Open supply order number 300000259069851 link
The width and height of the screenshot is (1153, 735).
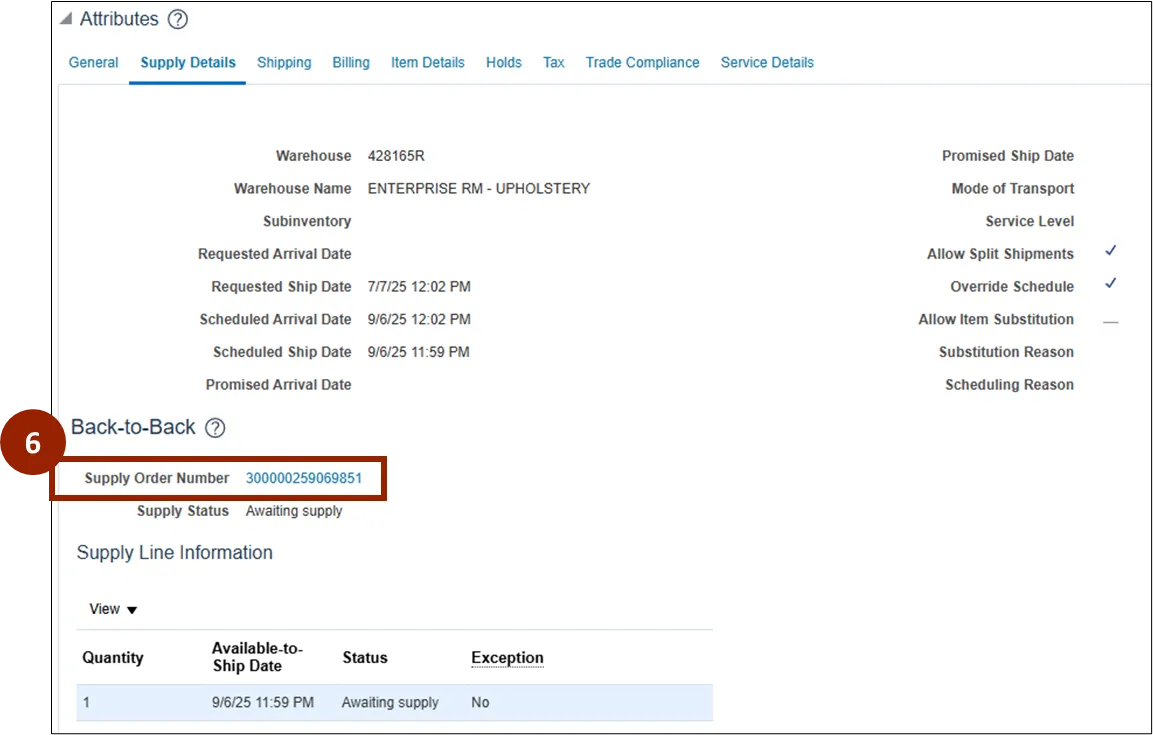click(304, 478)
